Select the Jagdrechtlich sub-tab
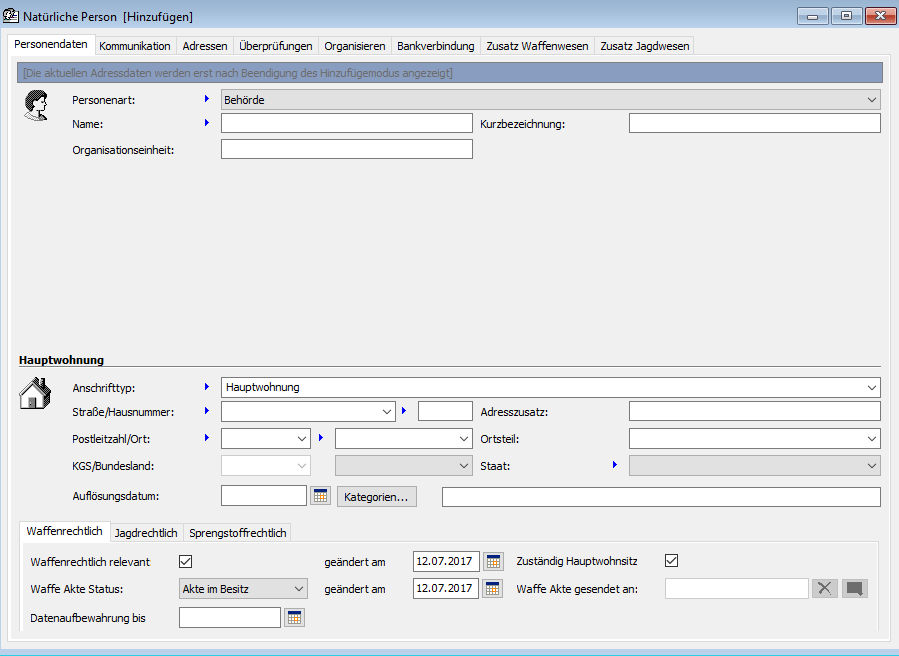Screen dimensions: 899x656 [146, 533]
